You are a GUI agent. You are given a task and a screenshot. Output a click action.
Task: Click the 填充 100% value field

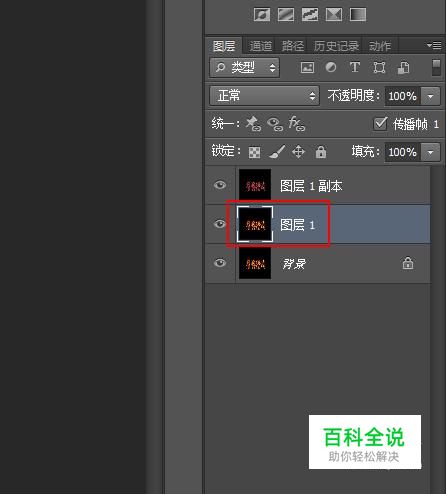pyautogui.click(x=403, y=152)
